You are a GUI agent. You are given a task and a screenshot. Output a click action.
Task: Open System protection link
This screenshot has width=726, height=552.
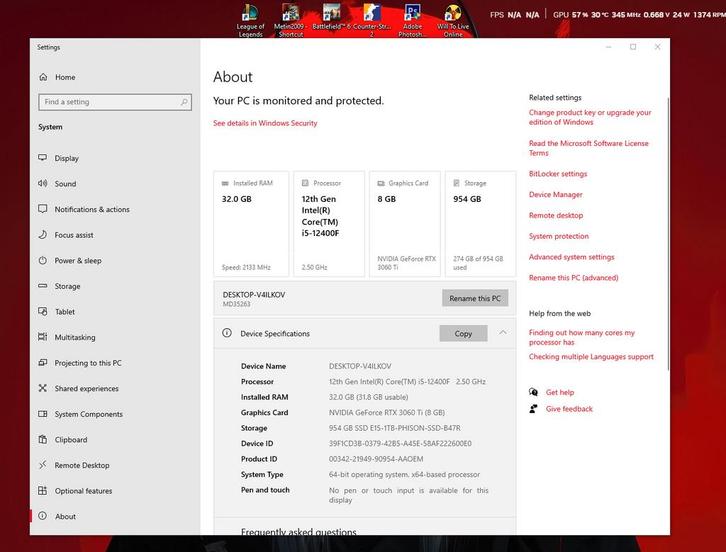[558, 236]
